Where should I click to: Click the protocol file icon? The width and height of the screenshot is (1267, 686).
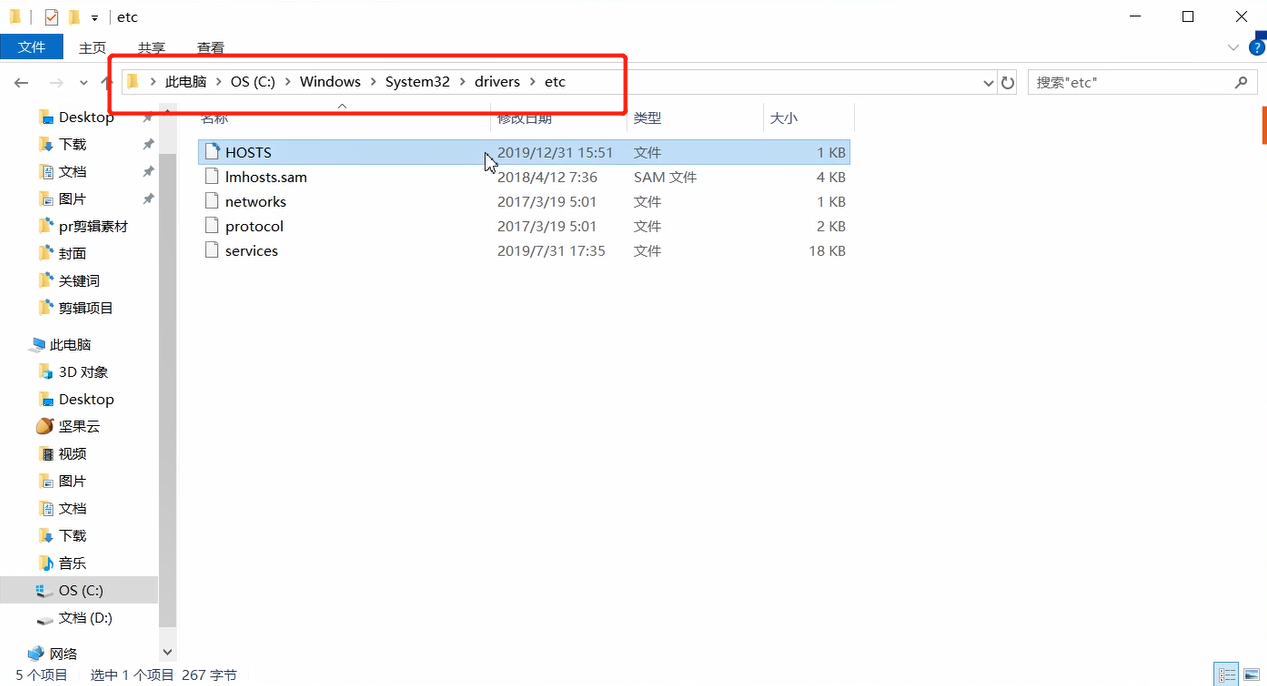click(x=211, y=226)
